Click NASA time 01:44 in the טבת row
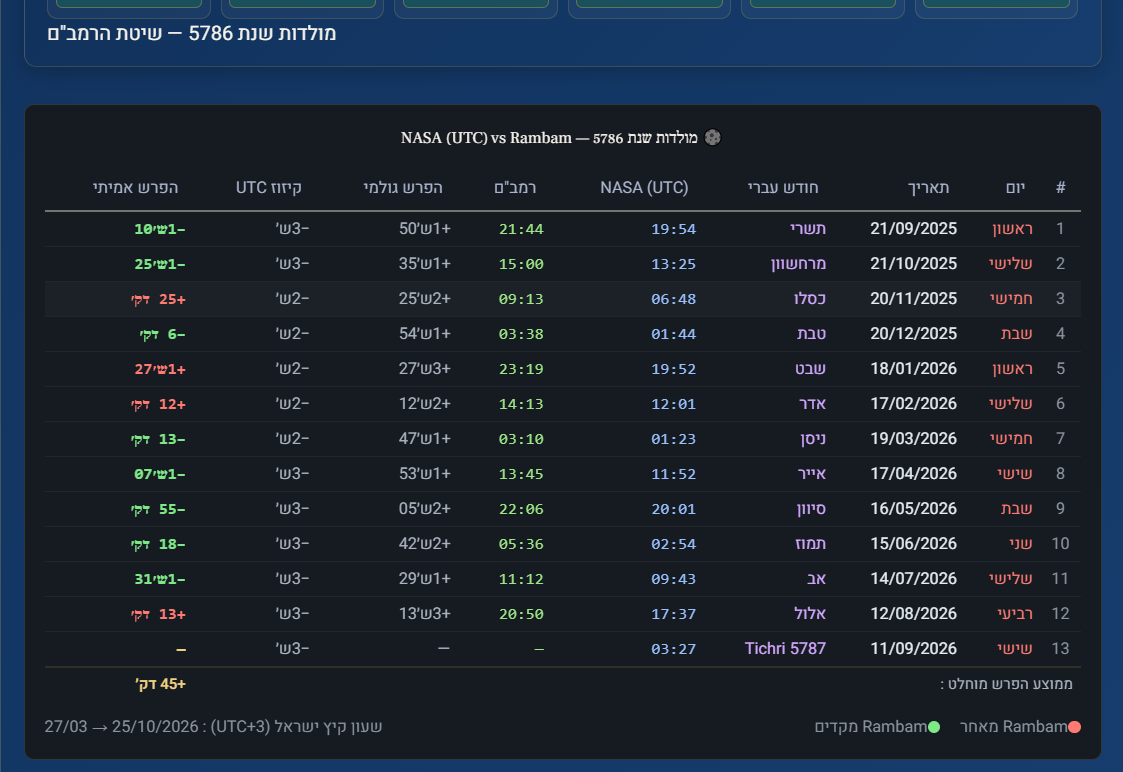 click(x=673, y=334)
